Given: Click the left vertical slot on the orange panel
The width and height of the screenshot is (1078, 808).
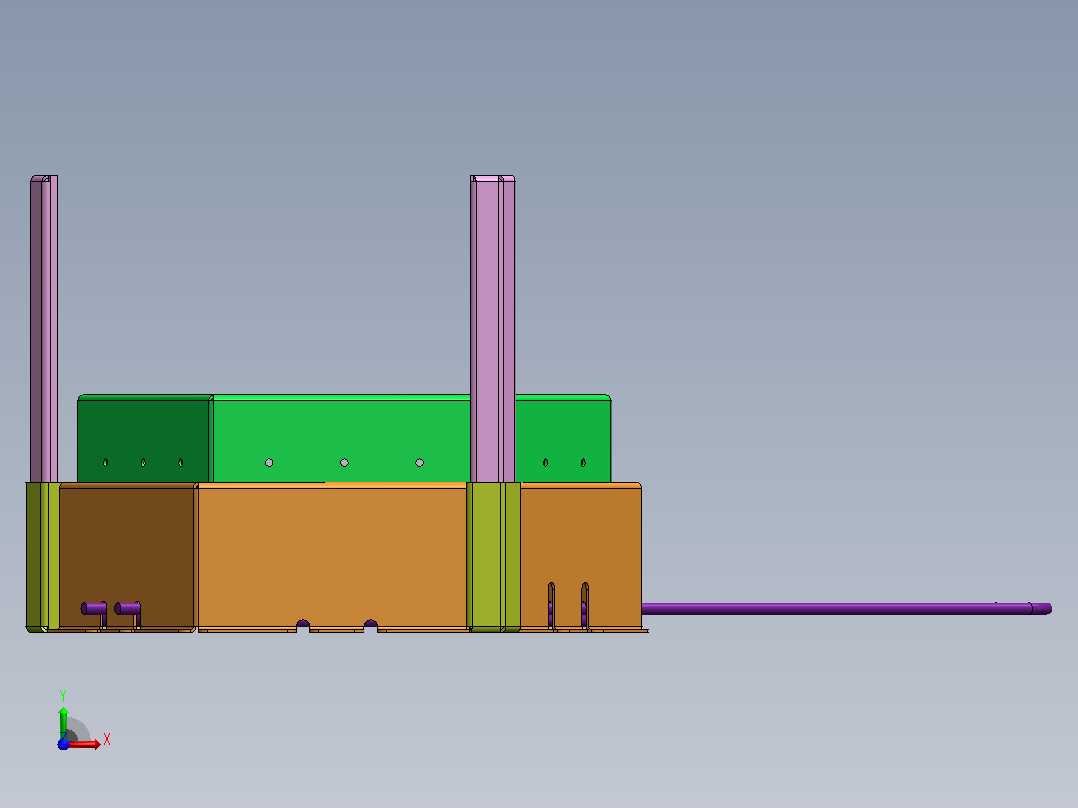Looking at the screenshot, I should click(551, 605).
